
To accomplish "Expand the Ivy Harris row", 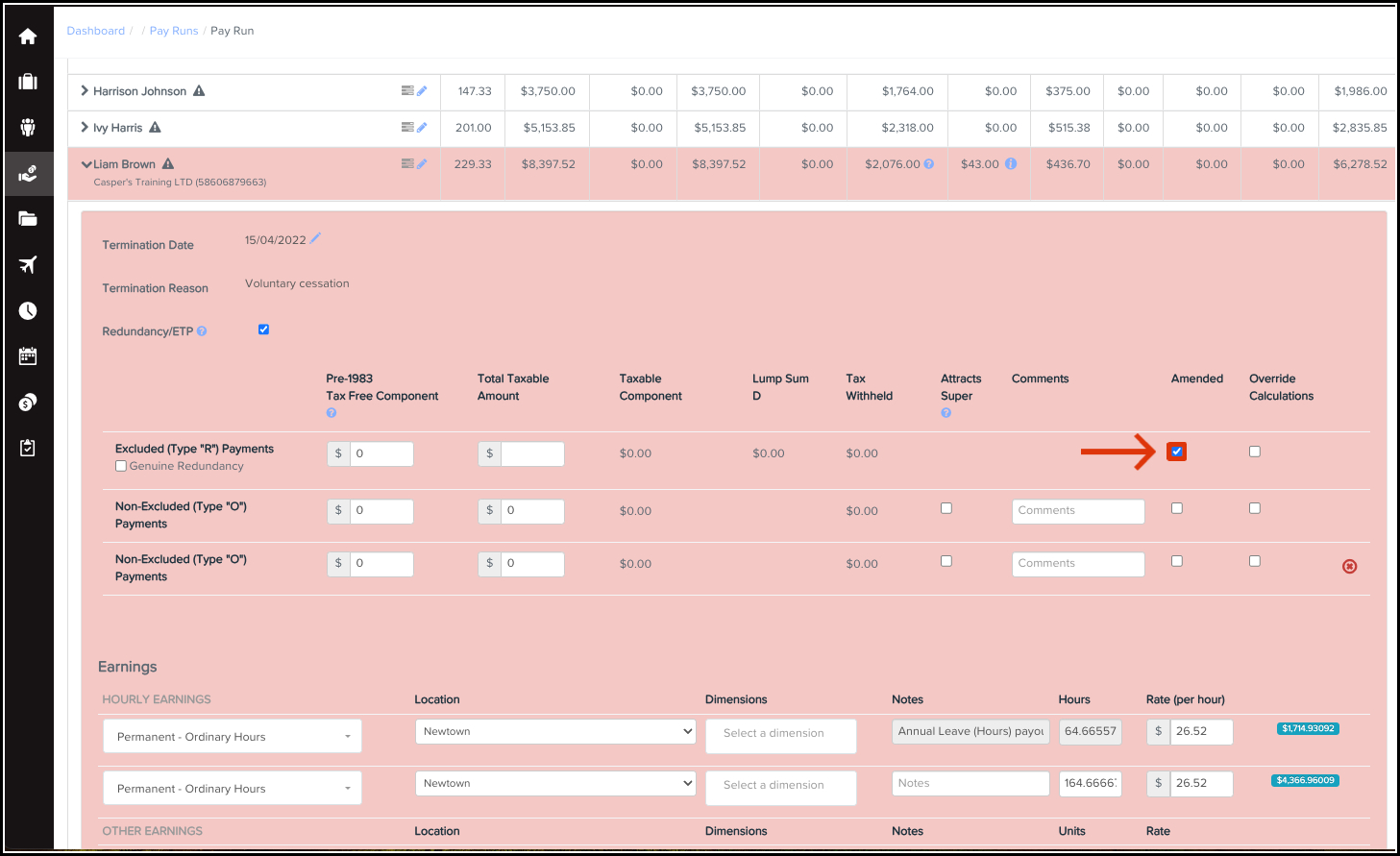I will pos(85,128).
